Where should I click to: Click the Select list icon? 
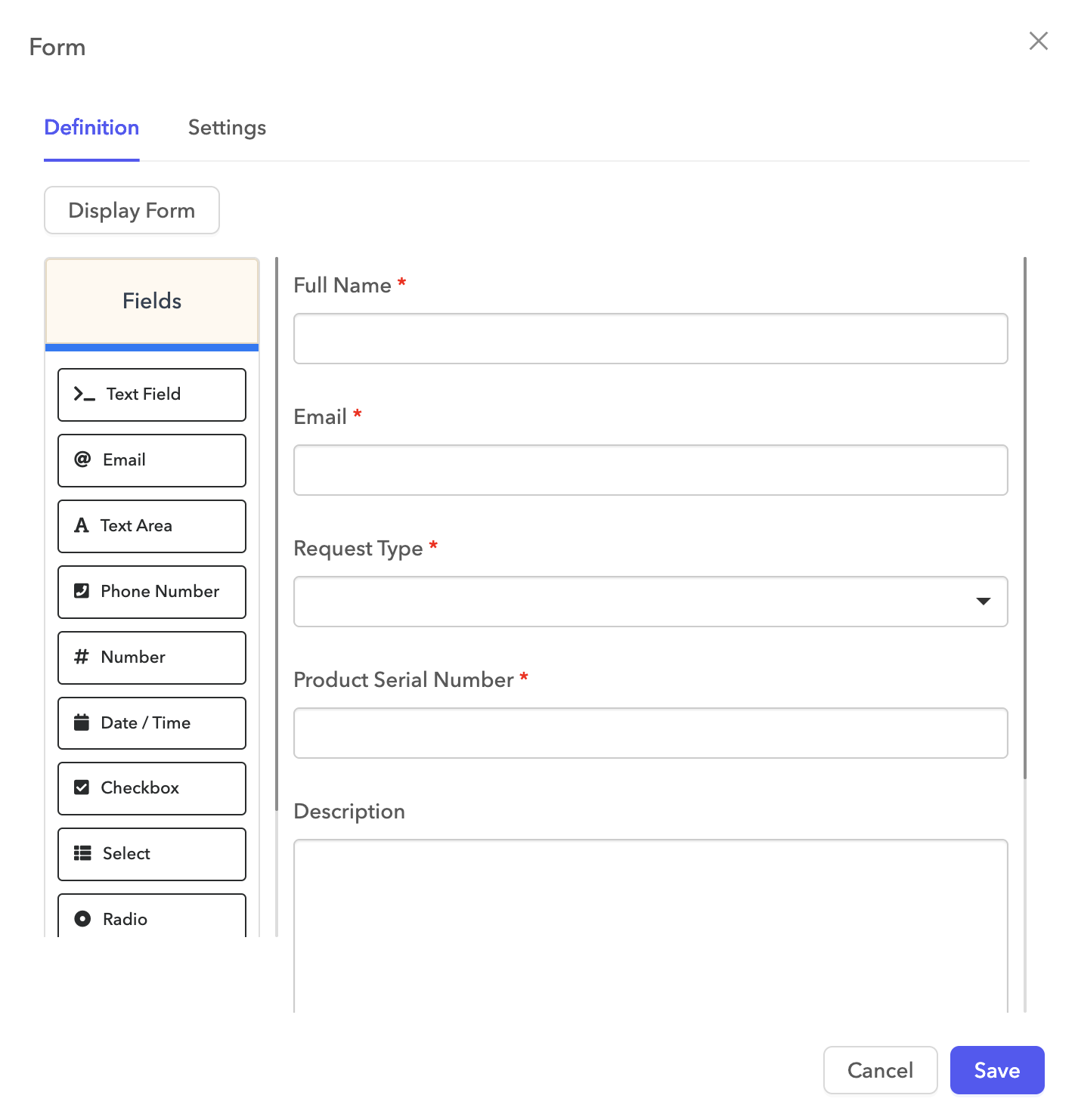(x=82, y=853)
